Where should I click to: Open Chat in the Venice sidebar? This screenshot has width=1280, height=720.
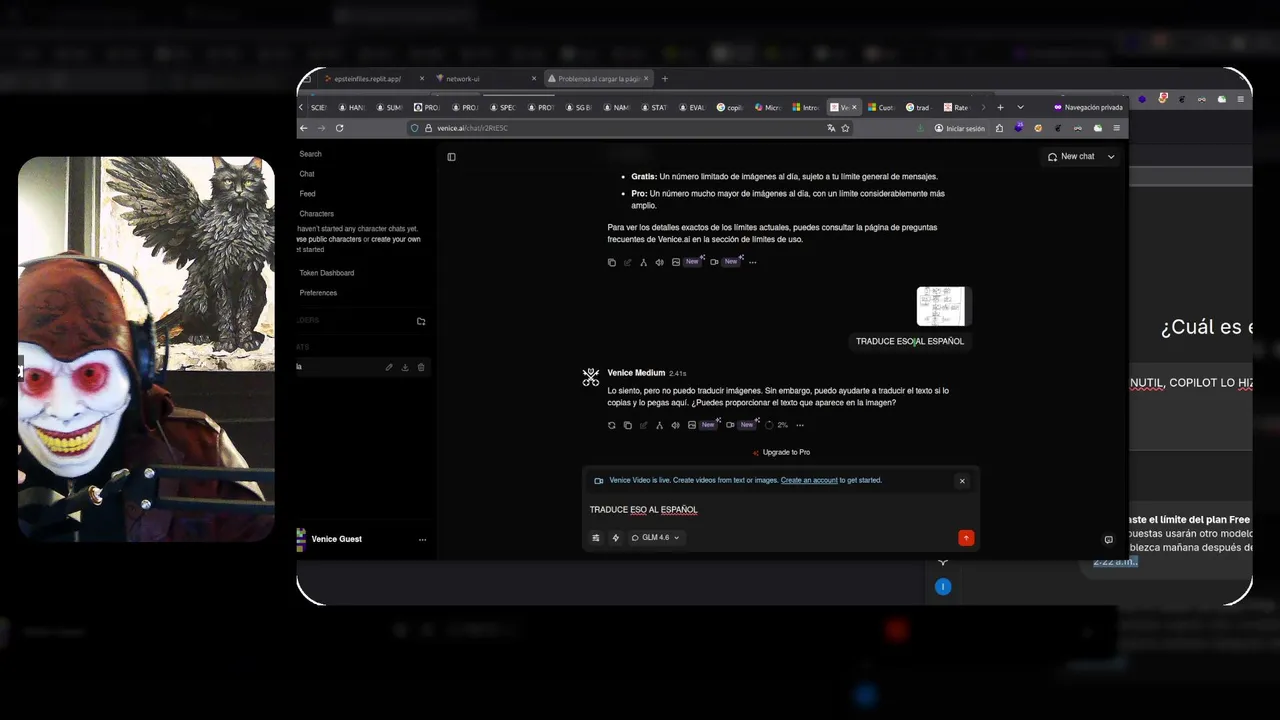307,174
